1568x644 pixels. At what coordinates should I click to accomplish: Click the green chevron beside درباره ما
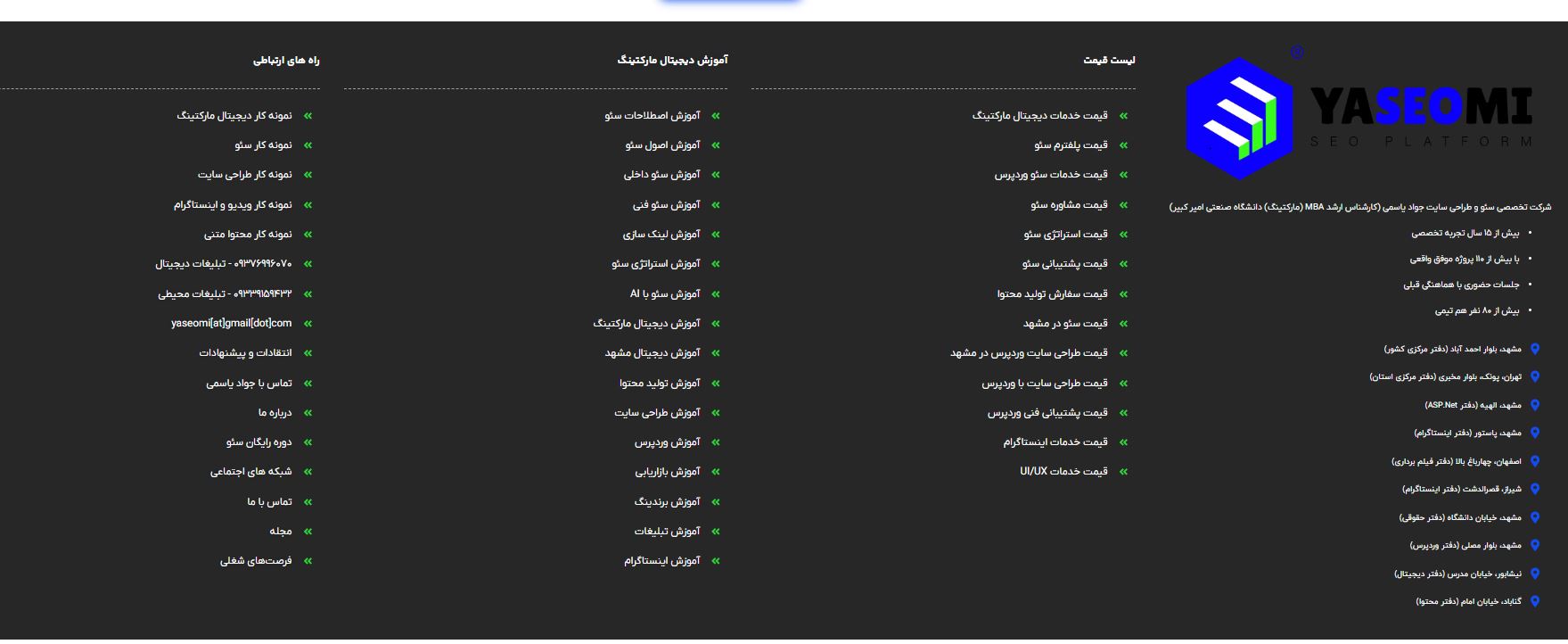(308, 413)
